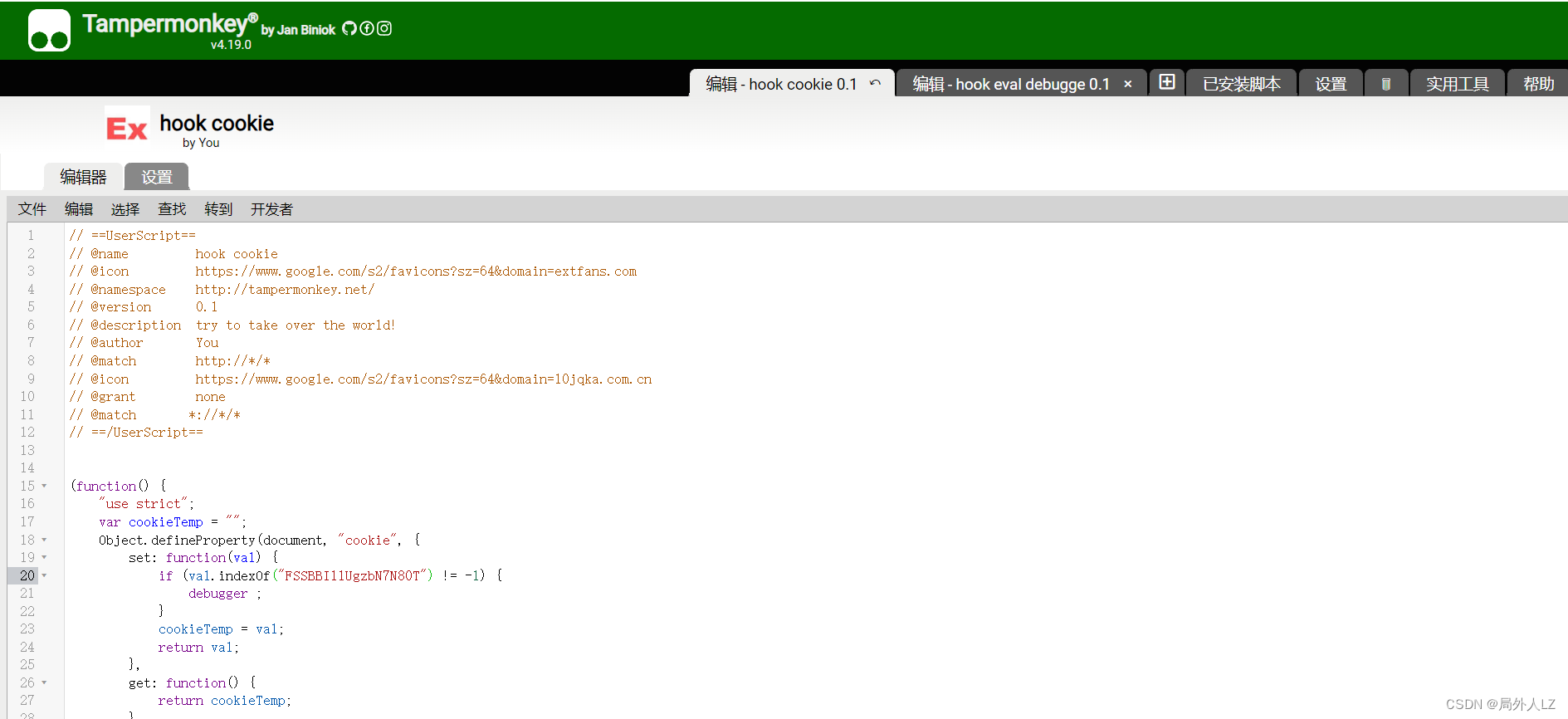The width and height of the screenshot is (1568, 719).
Task: Open the 文件 menu
Action: 32,209
